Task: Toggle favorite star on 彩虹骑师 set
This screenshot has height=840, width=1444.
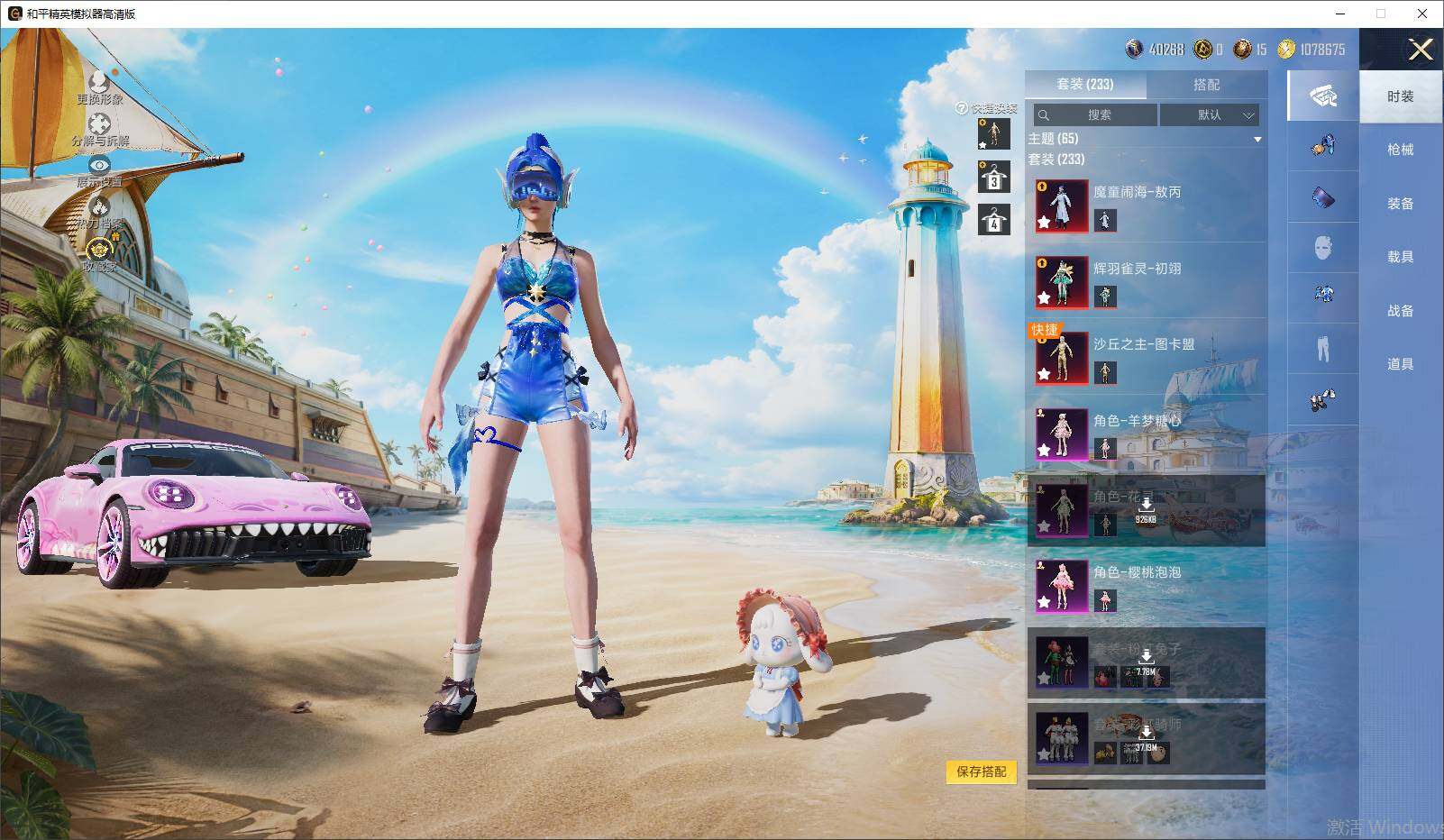Action: [1044, 753]
